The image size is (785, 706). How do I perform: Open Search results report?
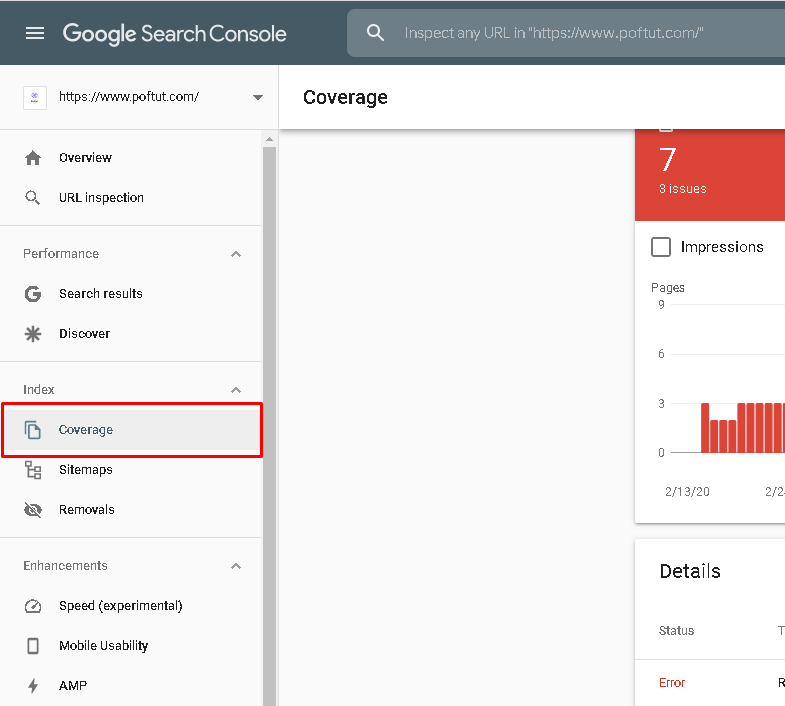point(101,294)
